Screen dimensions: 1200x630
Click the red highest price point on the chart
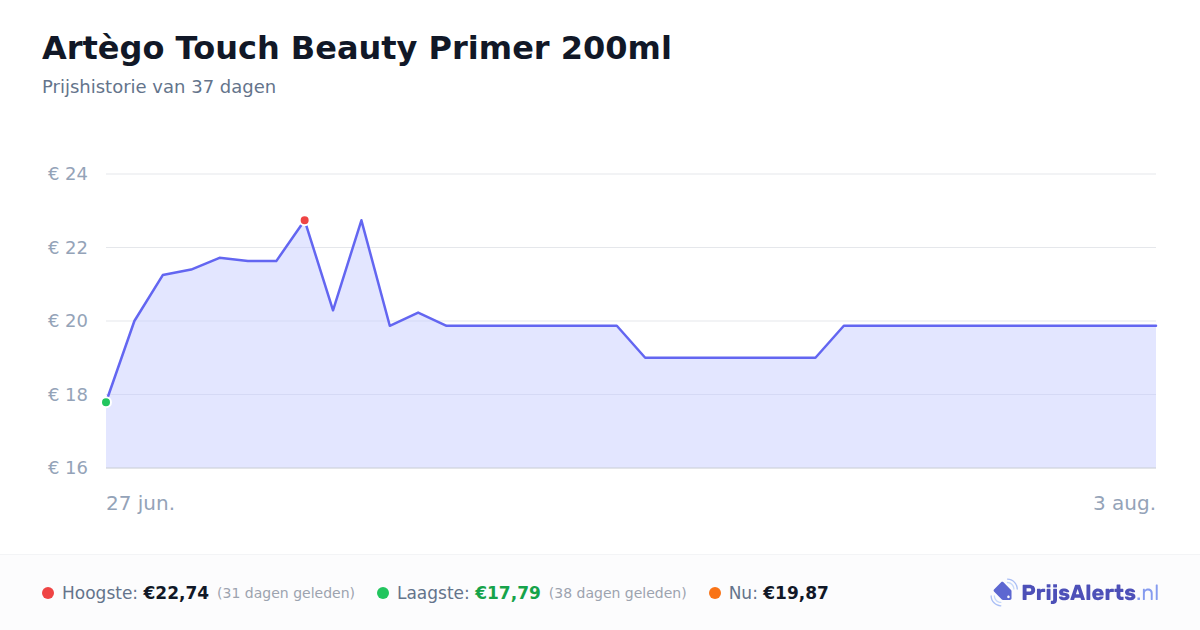(305, 220)
